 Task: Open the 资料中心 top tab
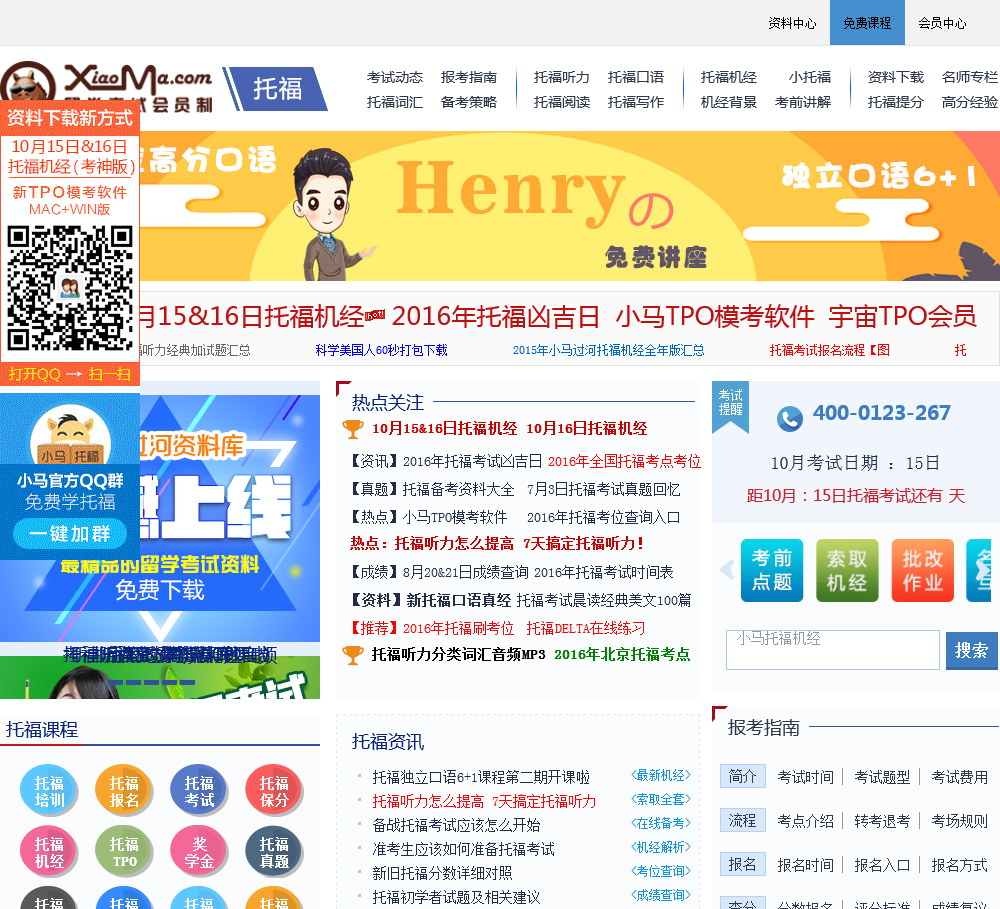(792, 23)
